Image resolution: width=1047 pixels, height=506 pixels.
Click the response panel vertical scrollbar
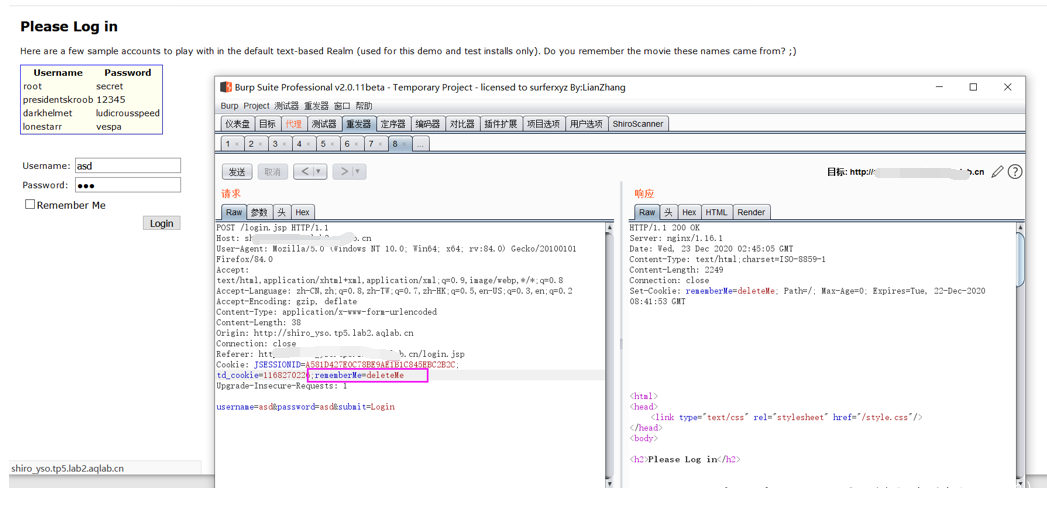(1020, 260)
